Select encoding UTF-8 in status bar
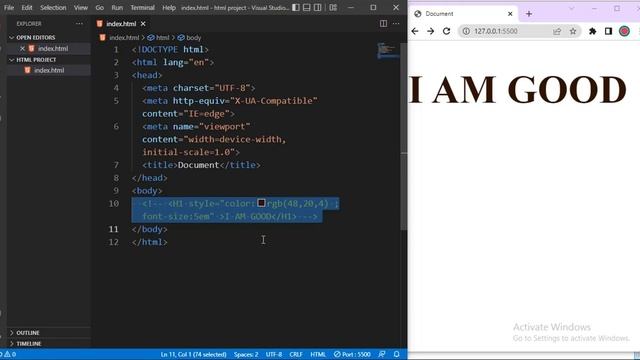The height and width of the screenshot is (360, 640). point(274,354)
